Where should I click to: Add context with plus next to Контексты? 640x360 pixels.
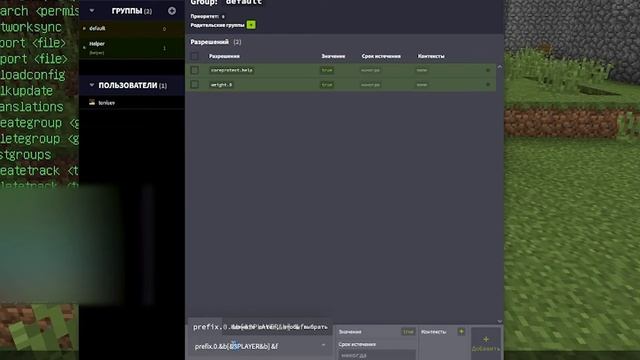[461, 331]
